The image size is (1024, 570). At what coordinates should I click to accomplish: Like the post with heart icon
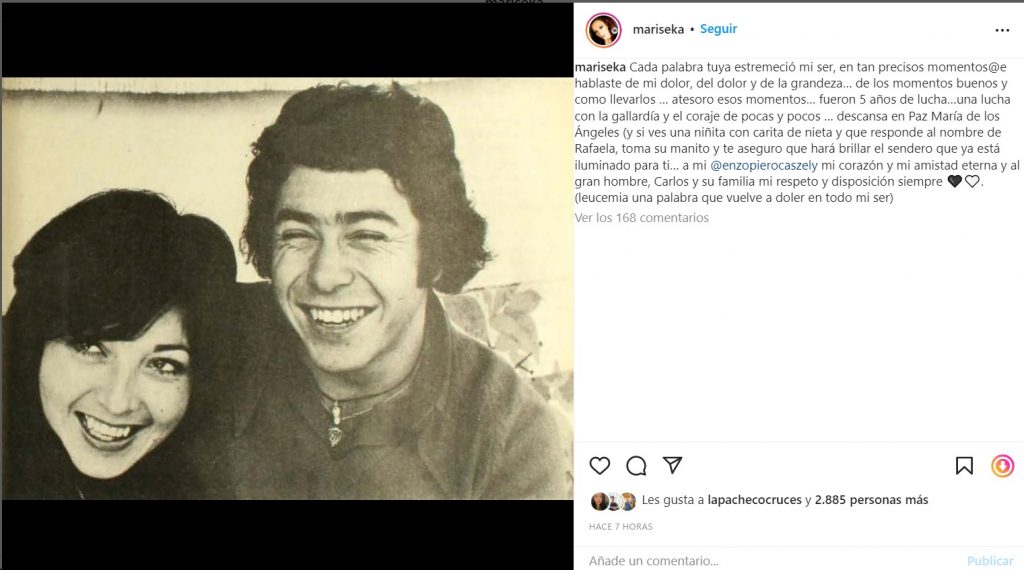600,466
